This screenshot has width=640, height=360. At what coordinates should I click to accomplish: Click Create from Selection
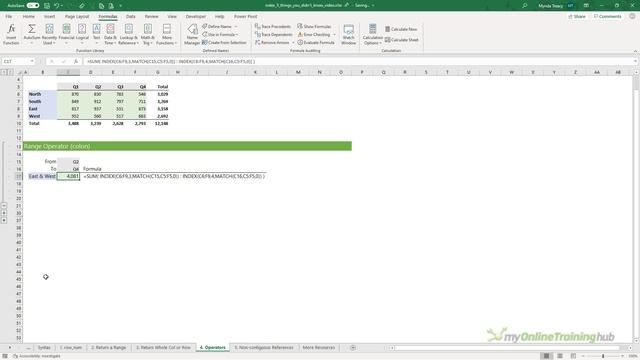(224, 42)
